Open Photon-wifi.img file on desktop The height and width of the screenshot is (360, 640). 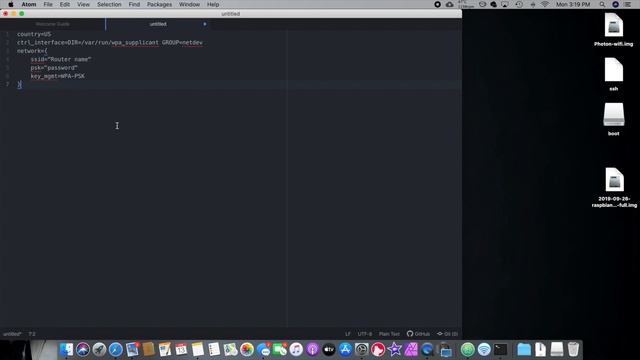(x=613, y=29)
